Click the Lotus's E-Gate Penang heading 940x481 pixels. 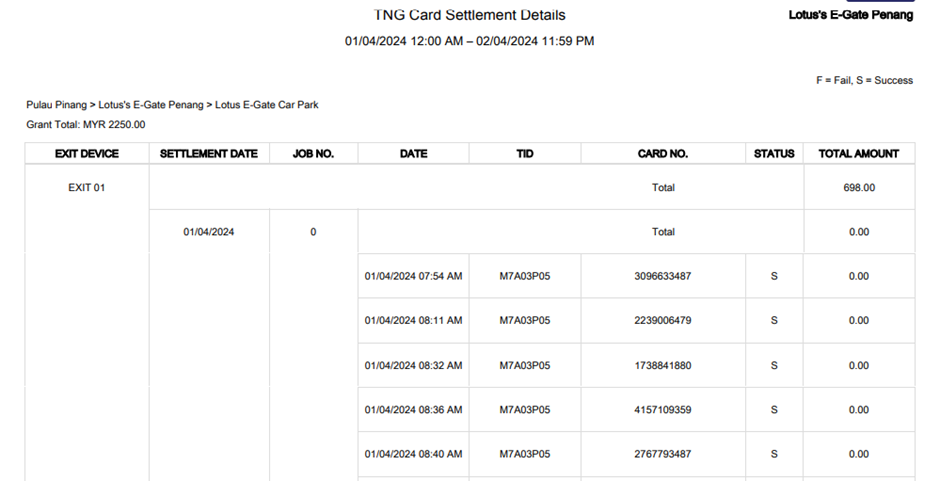(x=850, y=15)
